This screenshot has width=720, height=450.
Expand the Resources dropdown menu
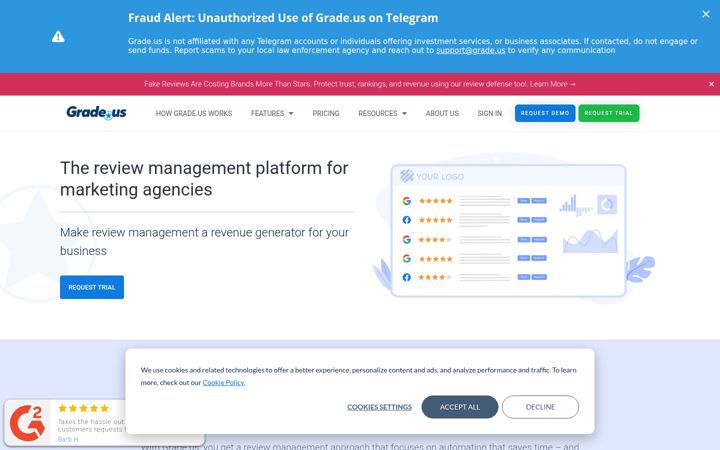(382, 113)
